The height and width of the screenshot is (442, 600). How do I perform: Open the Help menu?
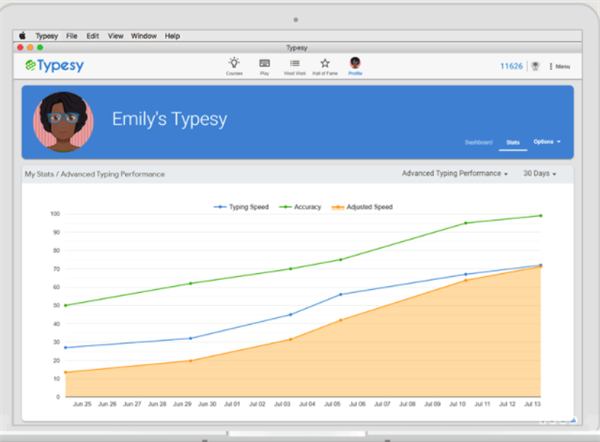(x=172, y=36)
